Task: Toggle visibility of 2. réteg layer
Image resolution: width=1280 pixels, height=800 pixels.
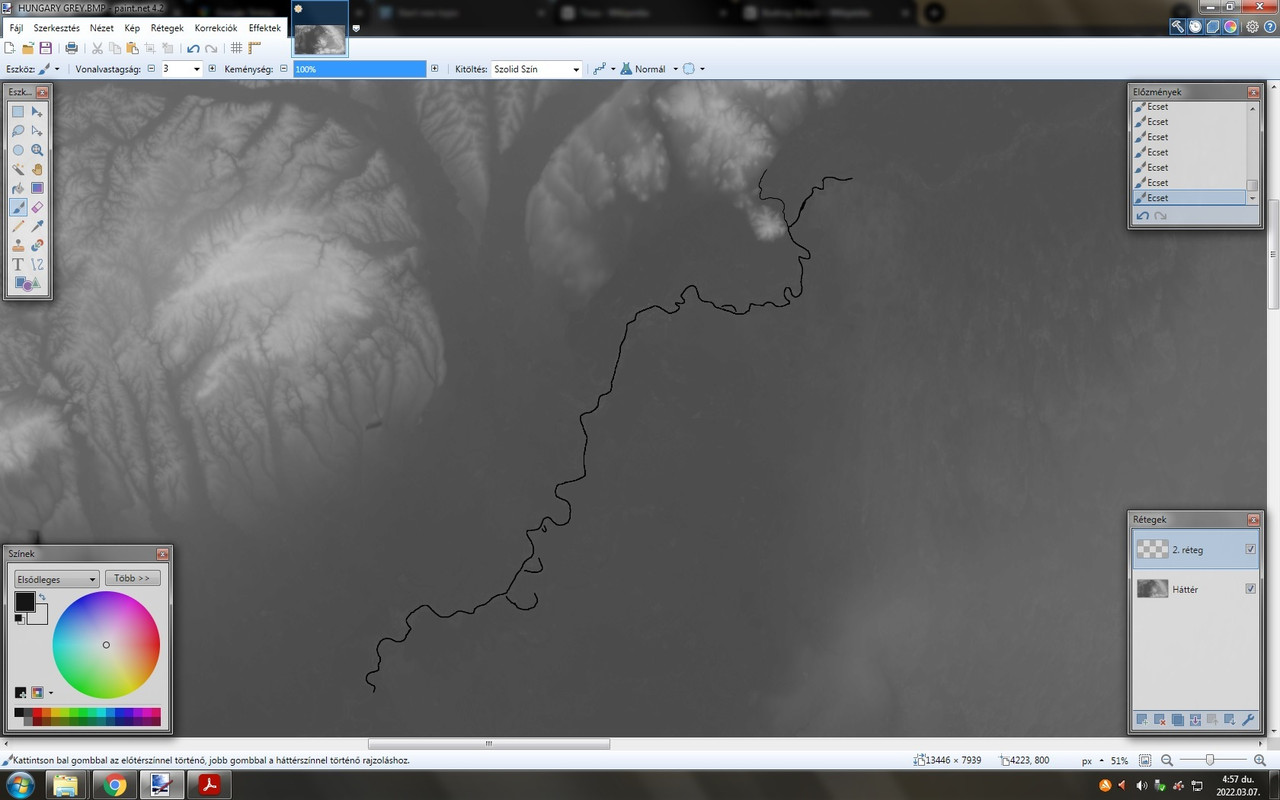Action: click(x=1250, y=549)
